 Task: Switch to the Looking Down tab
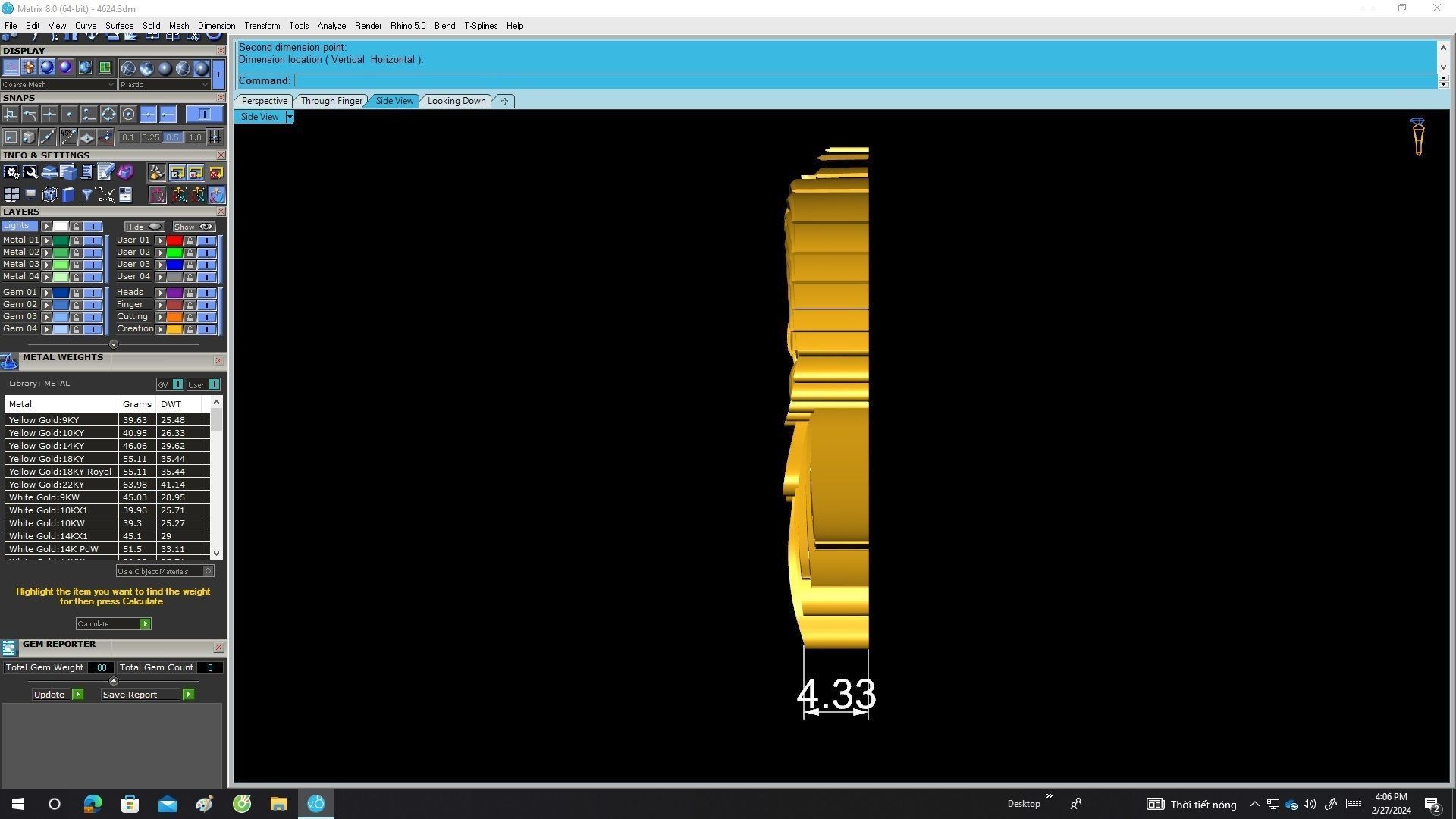point(456,101)
